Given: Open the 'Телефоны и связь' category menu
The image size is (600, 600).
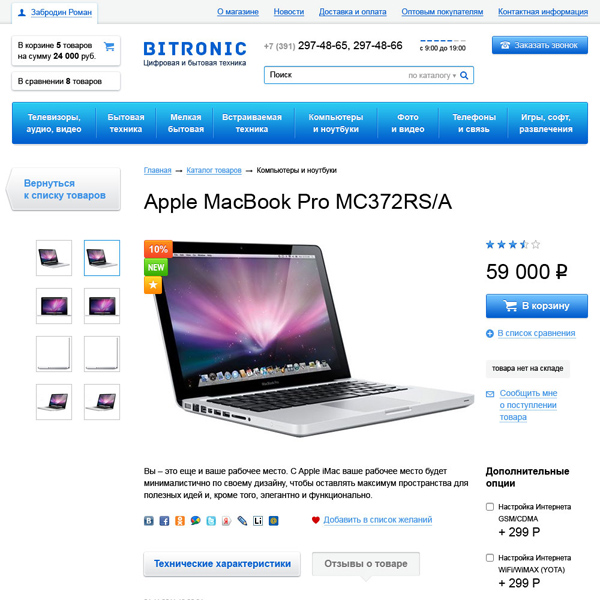Looking at the screenshot, I should click(x=474, y=123).
